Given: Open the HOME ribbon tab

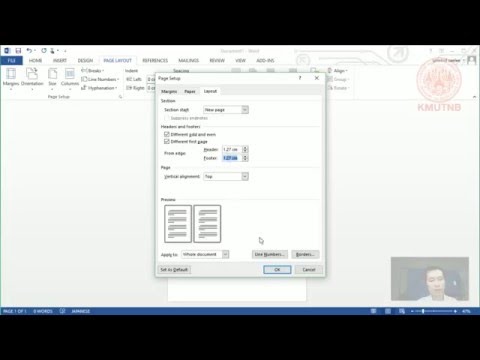Looking at the screenshot, I should pyautogui.click(x=35, y=60).
